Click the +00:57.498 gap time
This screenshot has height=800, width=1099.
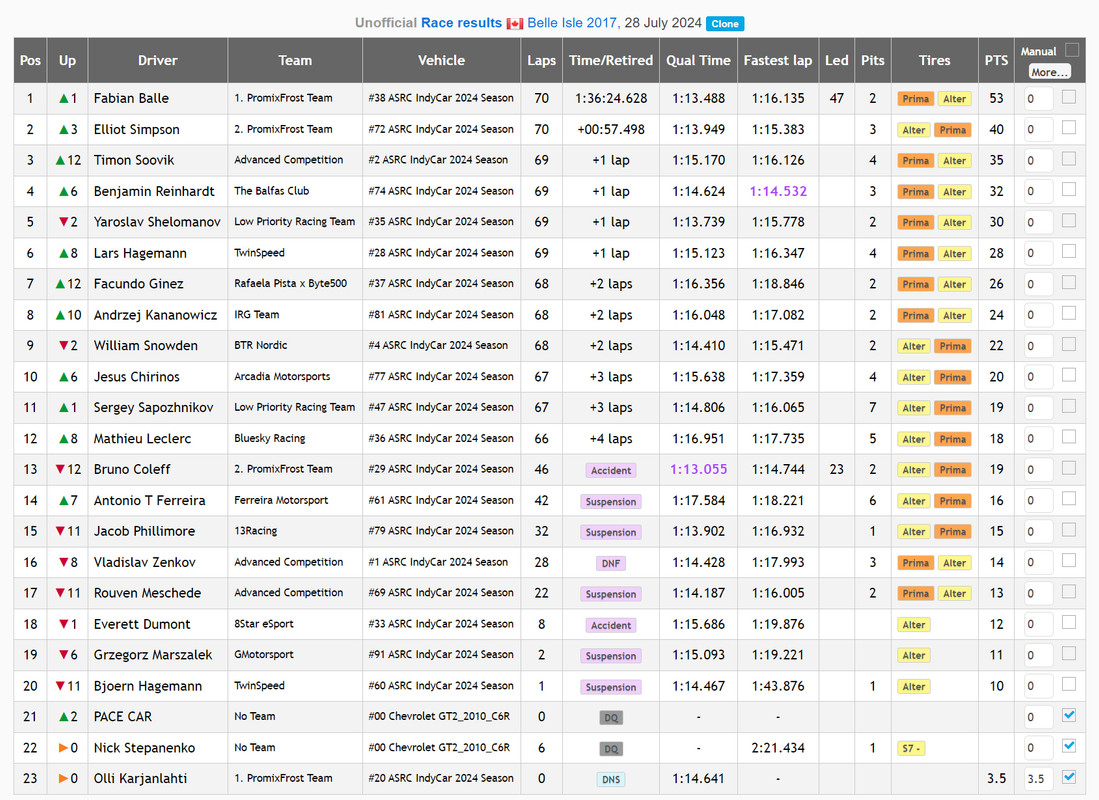tap(610, 130)
